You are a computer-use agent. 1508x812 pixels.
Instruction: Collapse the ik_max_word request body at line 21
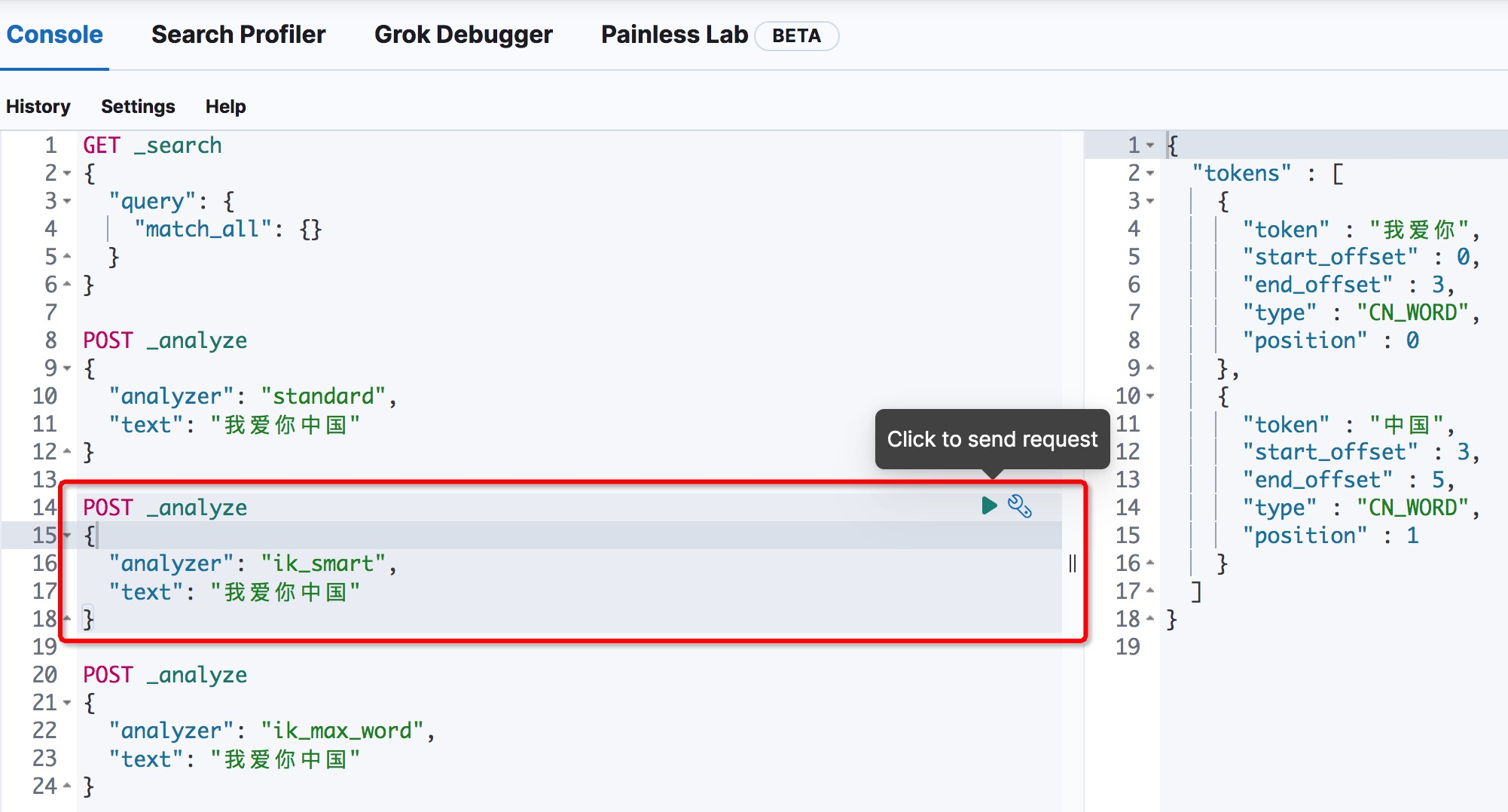click(x=67, y=703)
